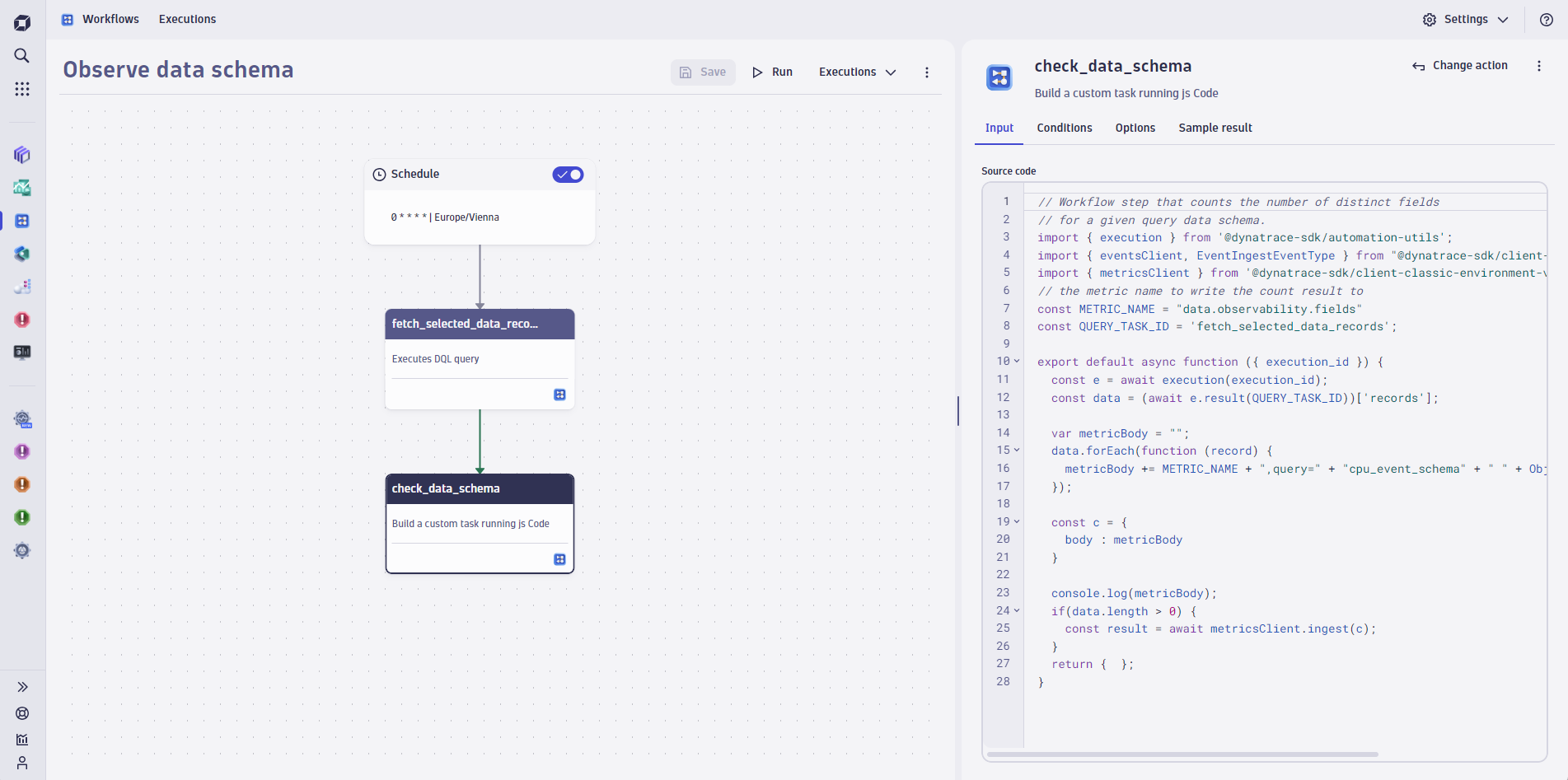Open the search panel in the sidebar
The height and width of the screenshot is (780, 1568).
[x=21, y=55]
